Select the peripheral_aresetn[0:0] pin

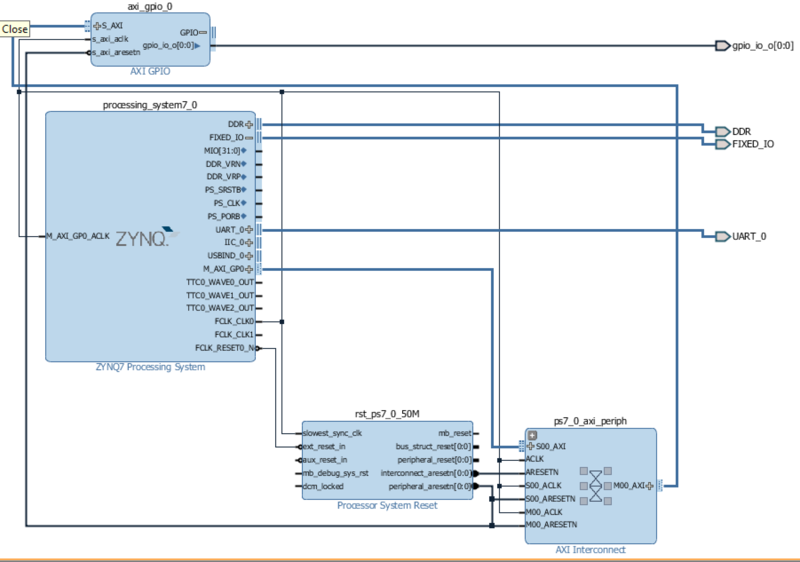tap(430, 487)
